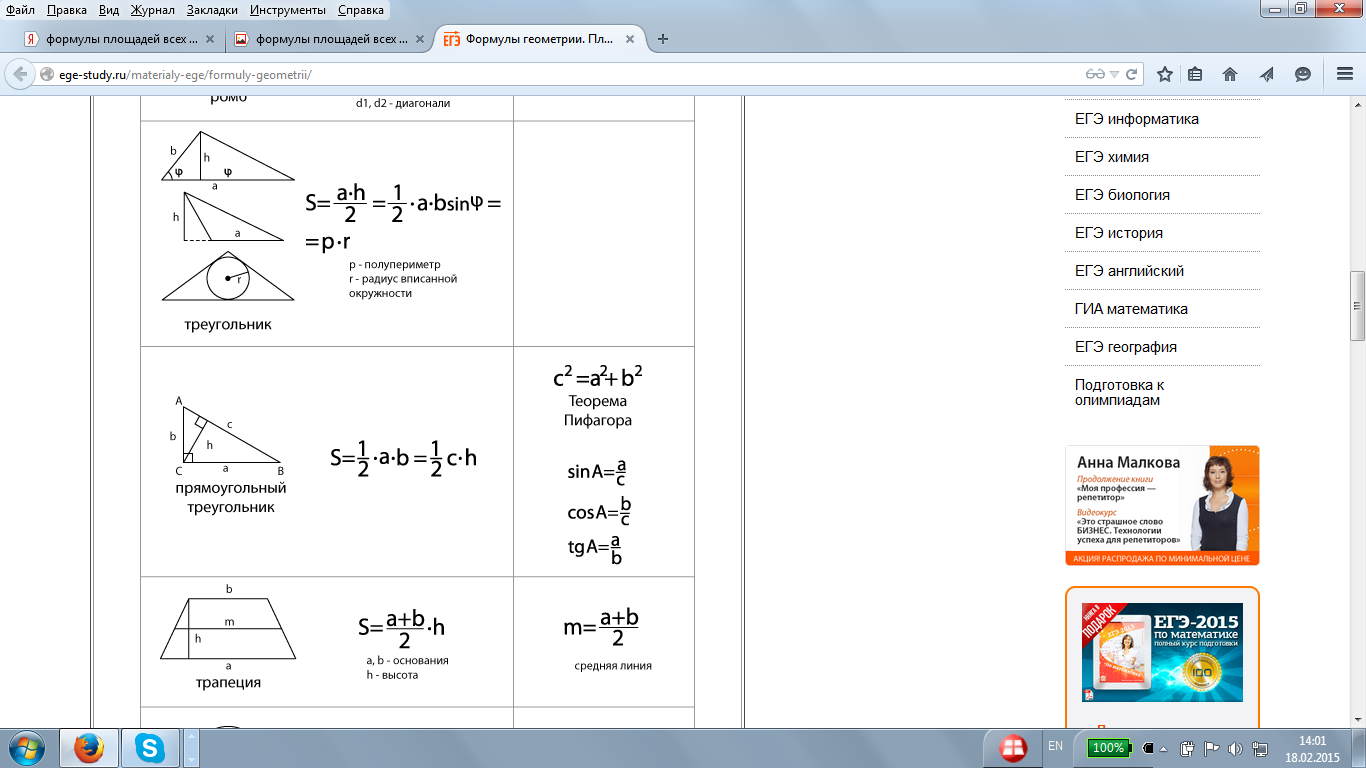
Task: Go to Firefox home page icon
Action: click(1230, 74)
